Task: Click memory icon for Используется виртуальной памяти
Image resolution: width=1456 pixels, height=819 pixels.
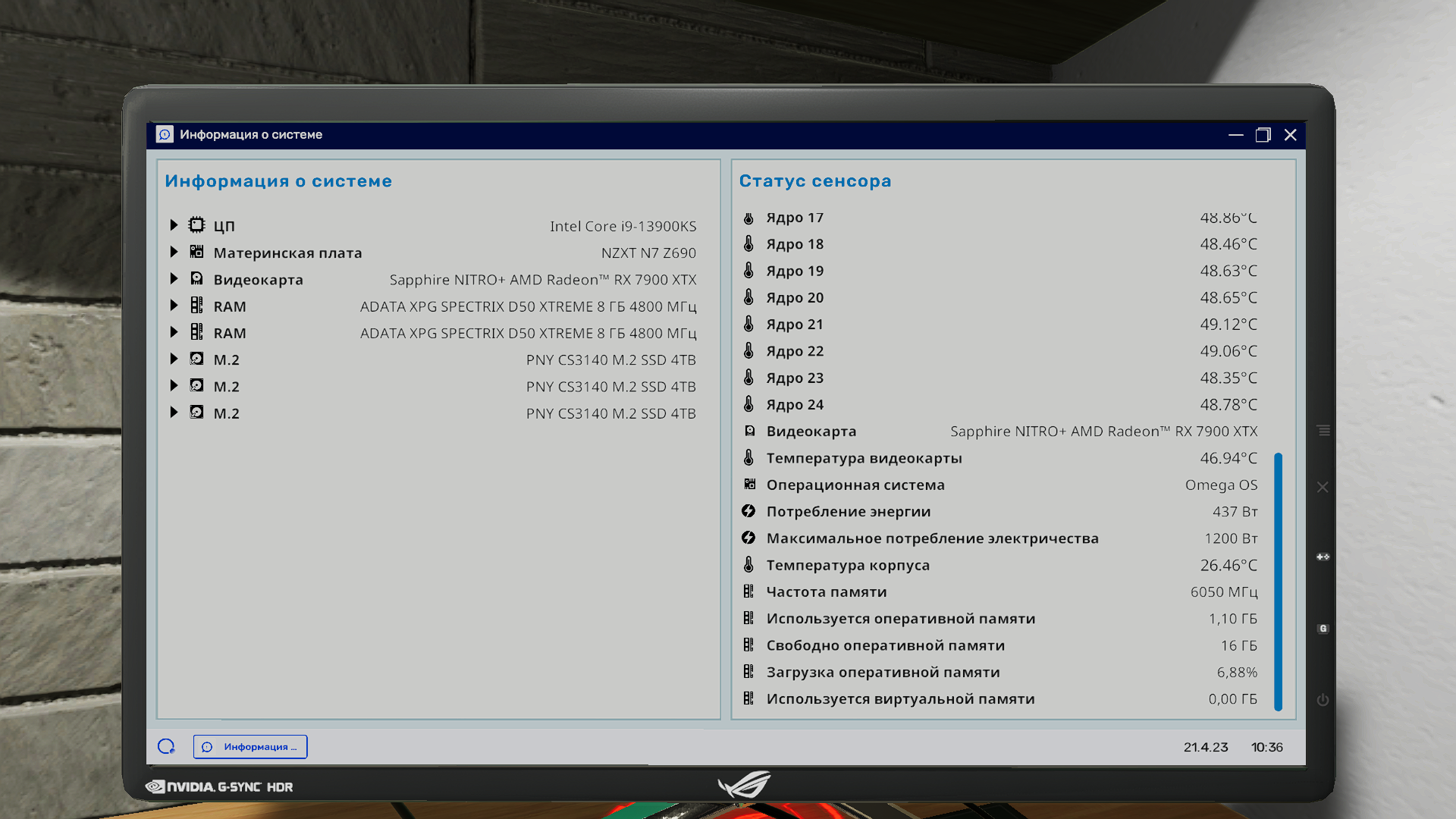Action: (748, 698)
